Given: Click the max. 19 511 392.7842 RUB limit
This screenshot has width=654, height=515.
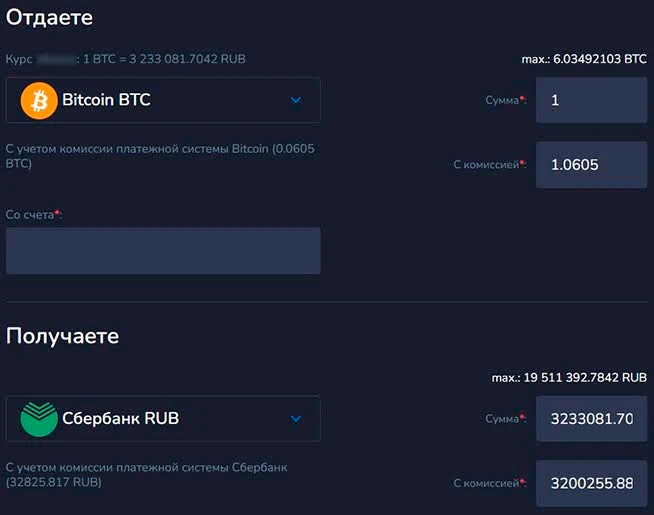Looking at the screenshot, I should (x=569, y=378).
